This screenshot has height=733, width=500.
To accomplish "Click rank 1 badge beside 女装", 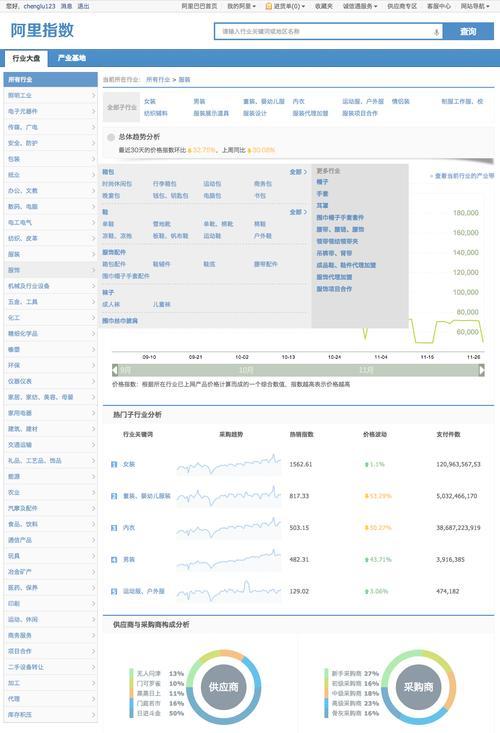I will point(114,464).
